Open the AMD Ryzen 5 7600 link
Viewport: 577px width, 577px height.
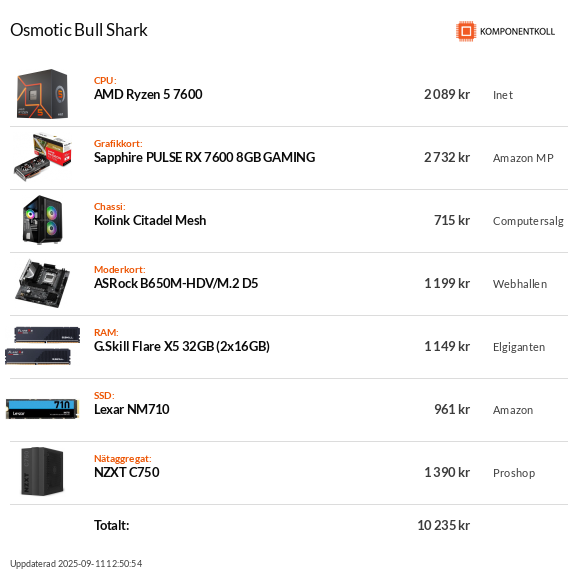coord(148,95)
